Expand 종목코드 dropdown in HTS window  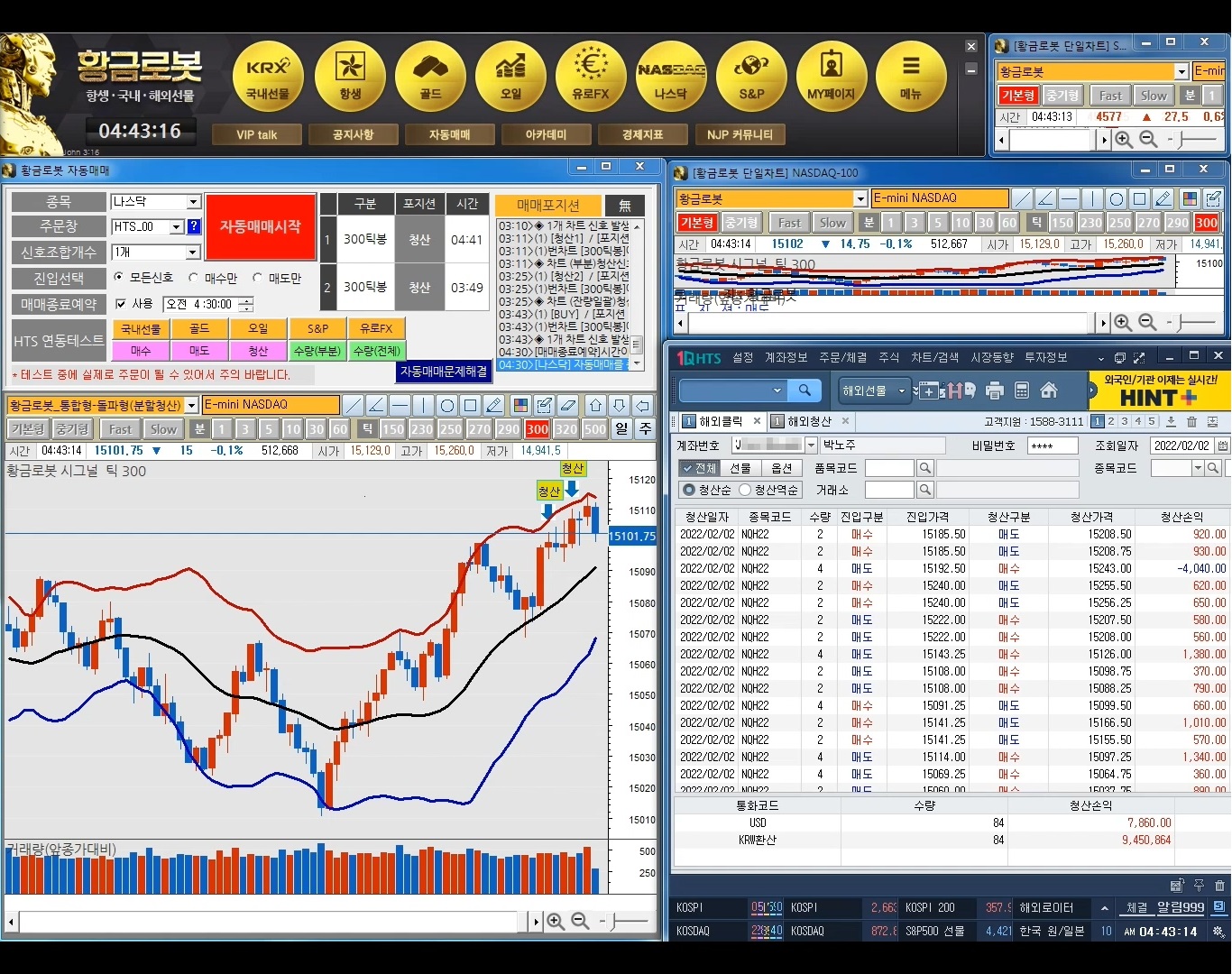(1198, 468)
